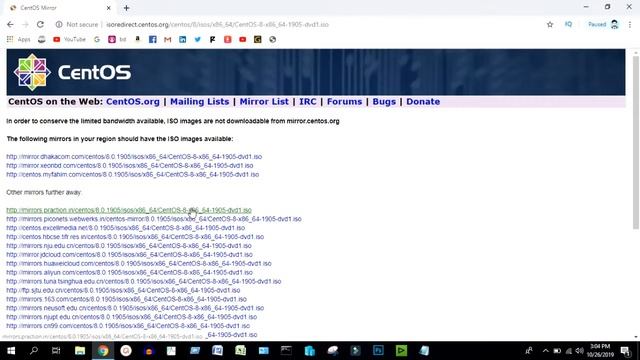Open the Chrome three-dot menu
This screenshot has width=640, height=360.
pos(630,24)
